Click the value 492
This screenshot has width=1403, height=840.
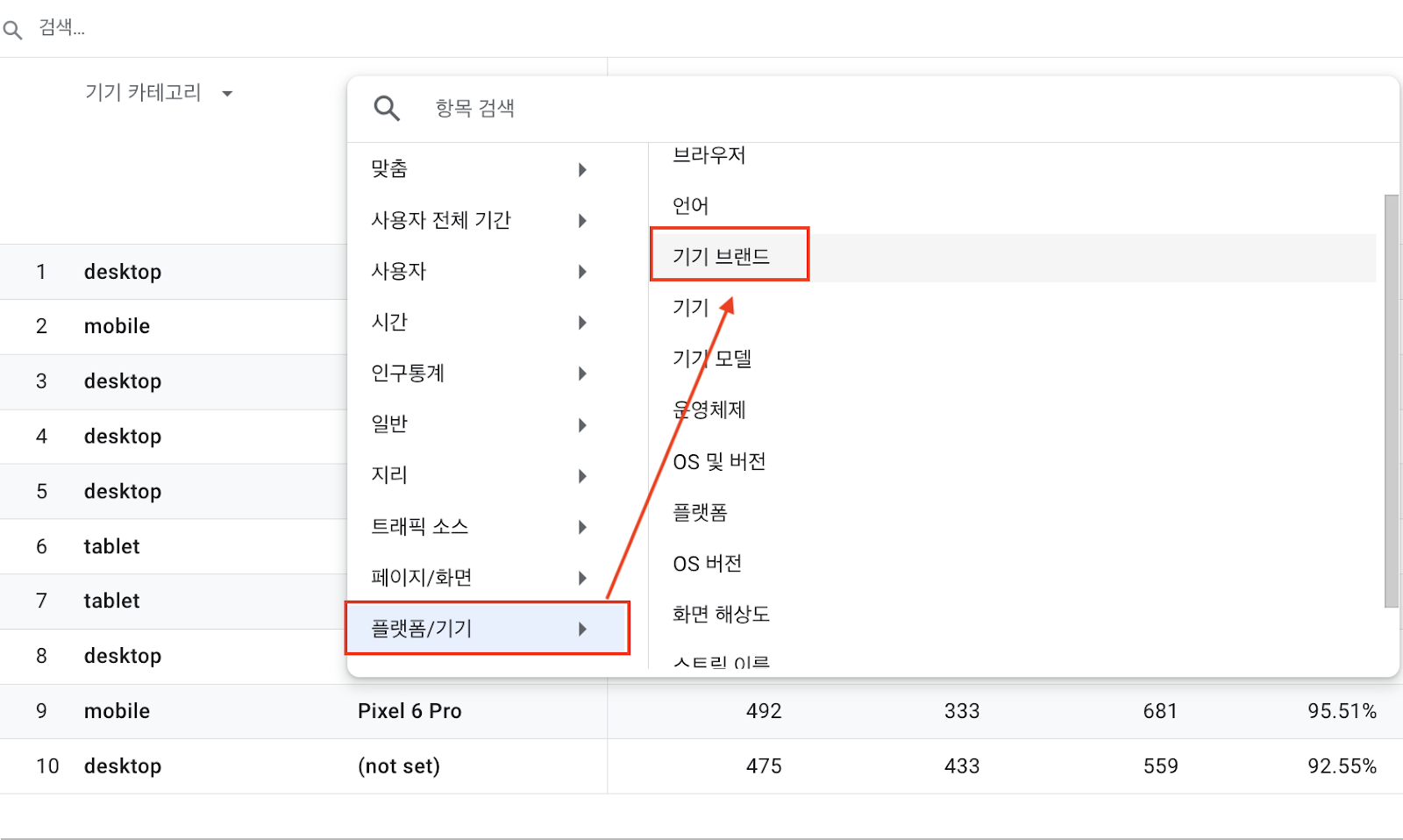tap(764, 711)
